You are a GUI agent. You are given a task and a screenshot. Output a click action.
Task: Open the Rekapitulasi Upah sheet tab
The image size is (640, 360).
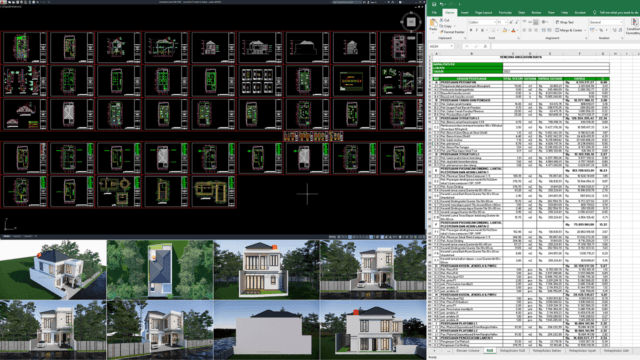[x=582, y=351]
